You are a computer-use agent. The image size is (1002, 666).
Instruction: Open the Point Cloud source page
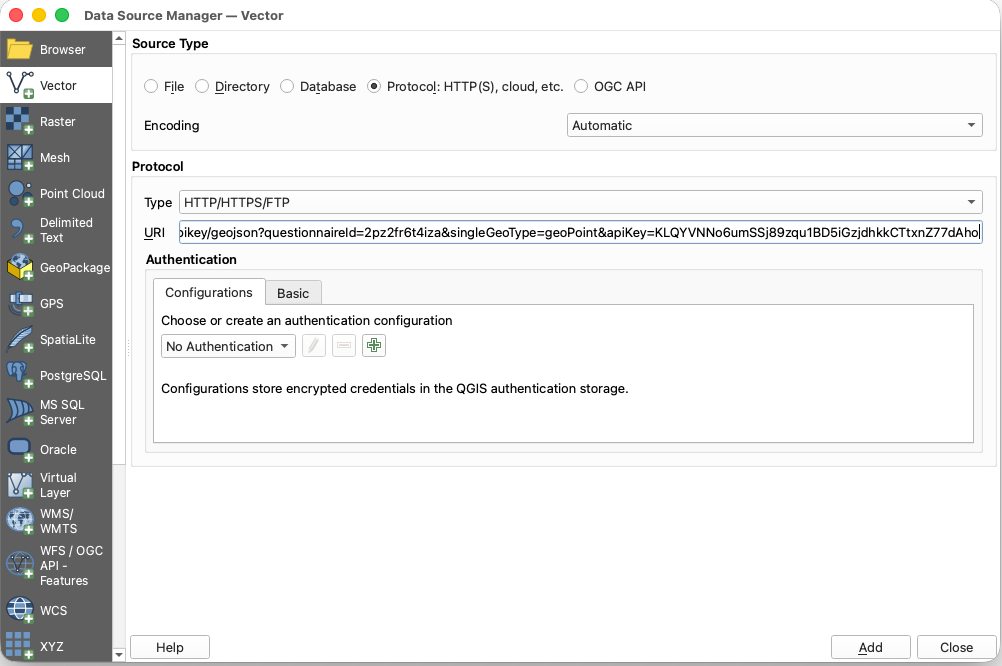click(x=56, y=193)
